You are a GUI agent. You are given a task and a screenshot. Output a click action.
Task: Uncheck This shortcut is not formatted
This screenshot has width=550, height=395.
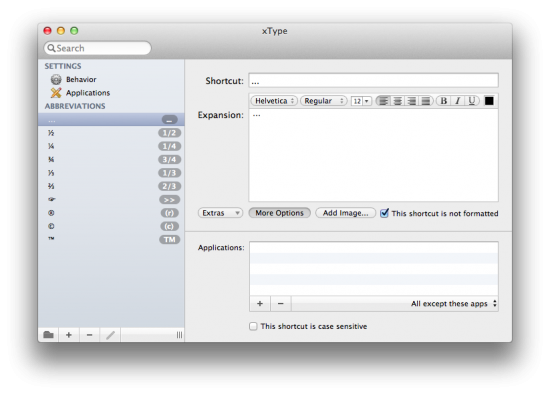coord(384,213)
